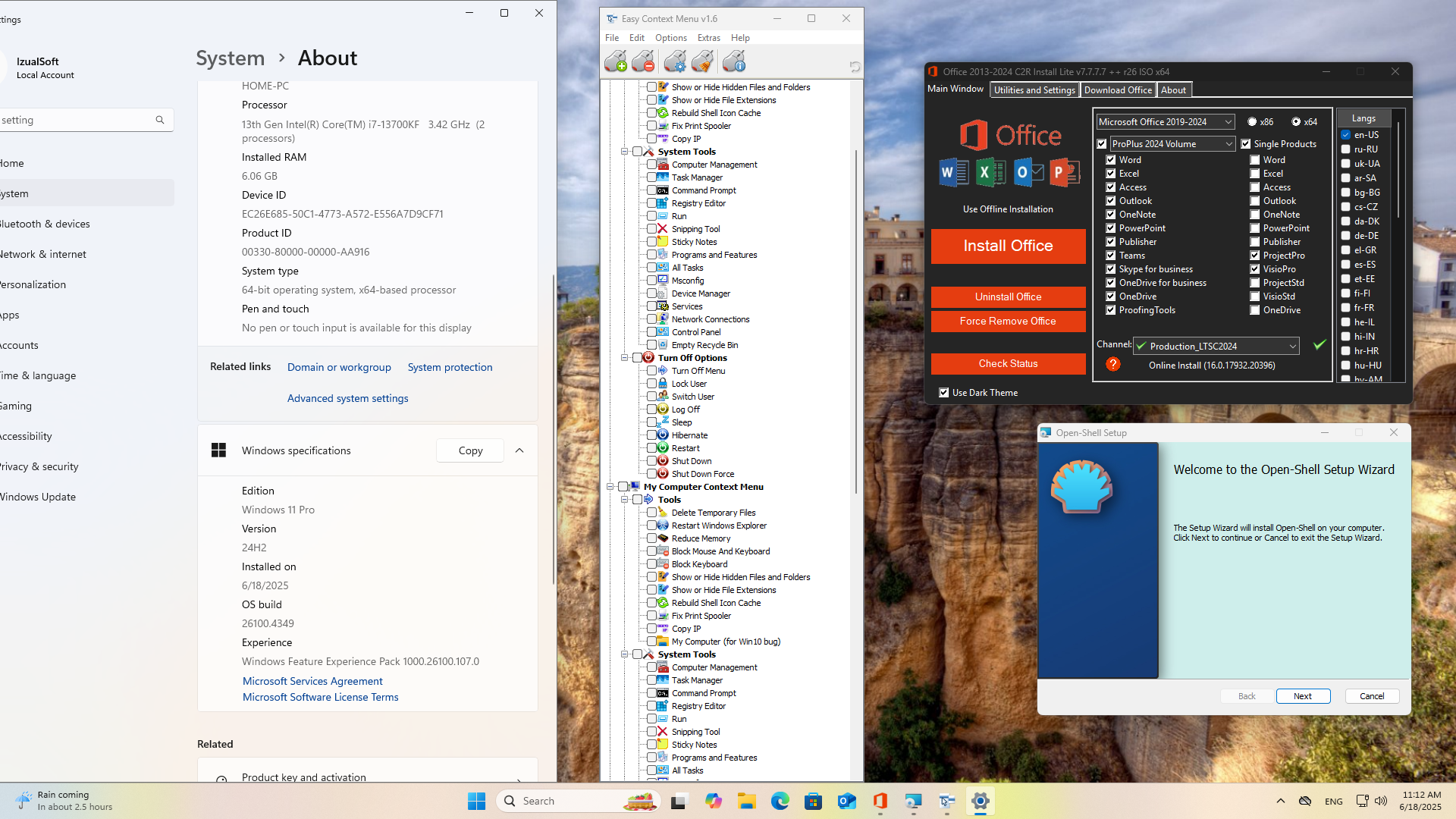Image resolution: width=1456 pixels, height=819 pixels.
Task: Click the Force Remove Office button
Action: coord(1008,322)
